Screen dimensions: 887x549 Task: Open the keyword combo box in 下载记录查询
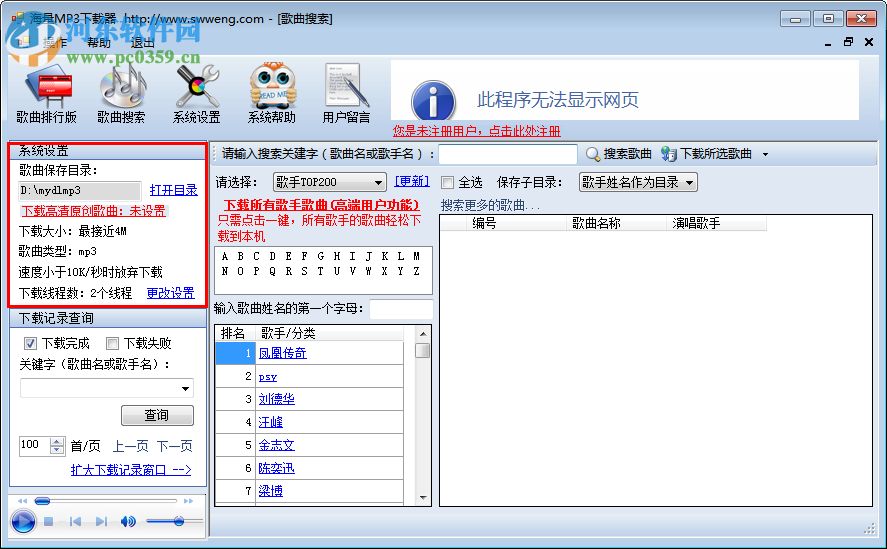click(x=106, y=388)
